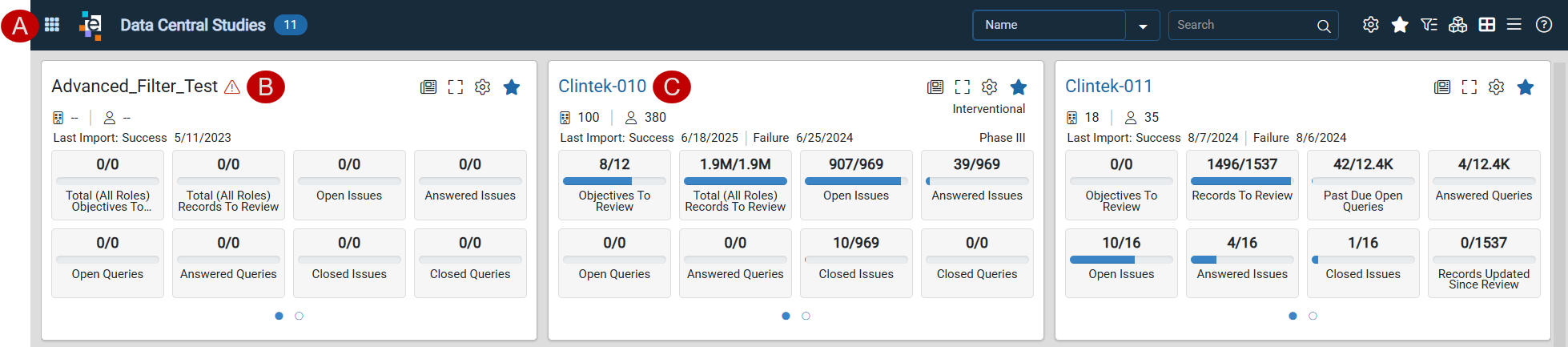Image resolution: width=1568 pixels, height=347 pixels.
Task: Expand Advanced_Filter_Test card to fullscreen
Action: point(456,87)
